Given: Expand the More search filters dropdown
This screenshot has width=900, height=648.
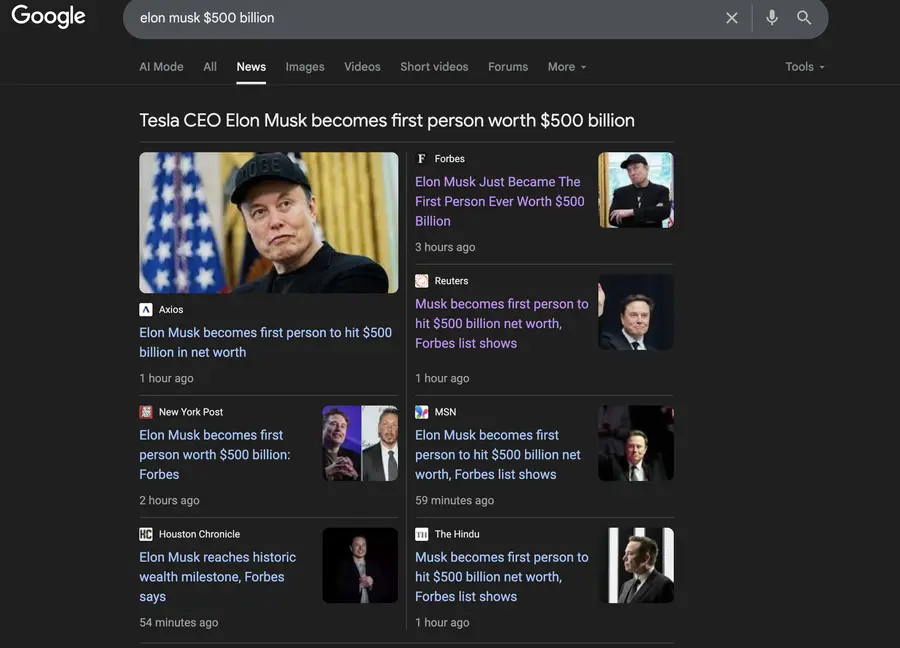Looking at the screenshot, I should coord(566,67).
